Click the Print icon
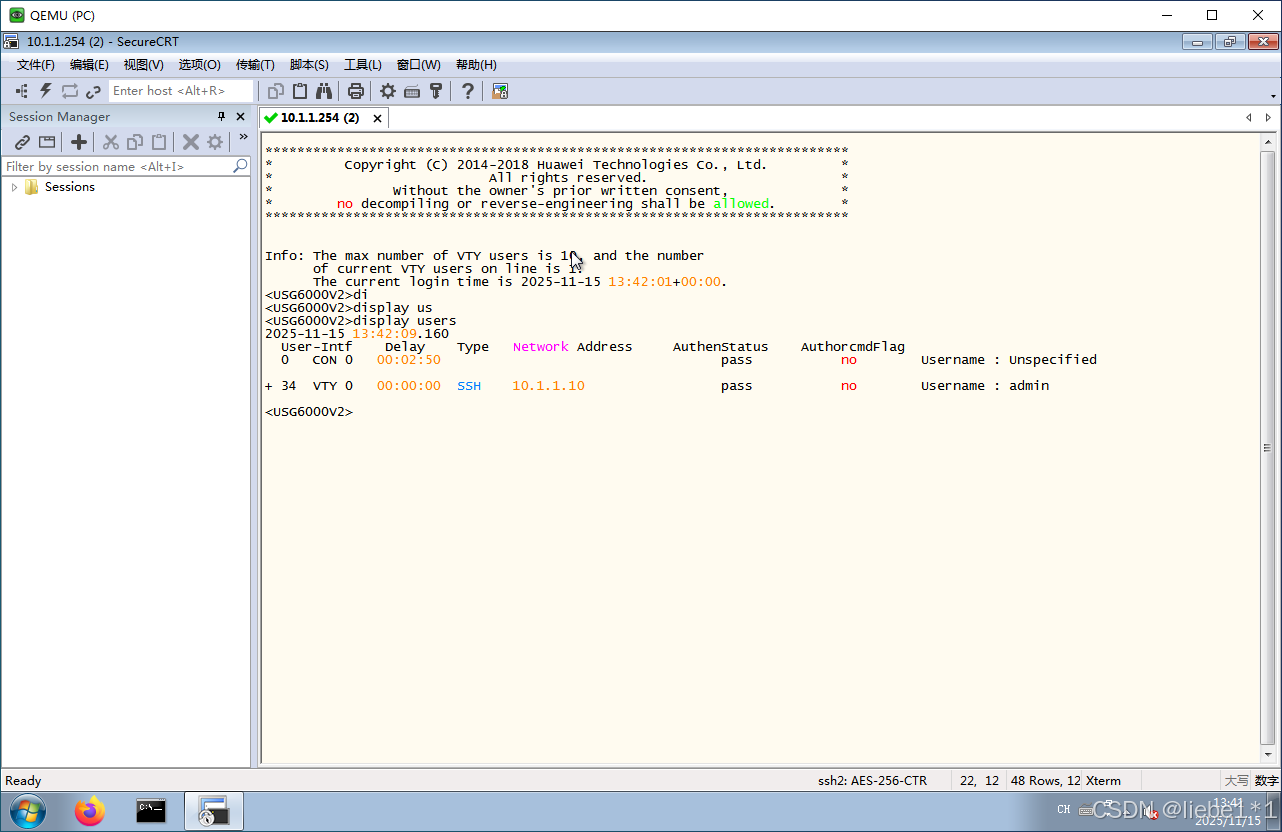Viewport: 1282px width, 832px height. tap(356, 91)
